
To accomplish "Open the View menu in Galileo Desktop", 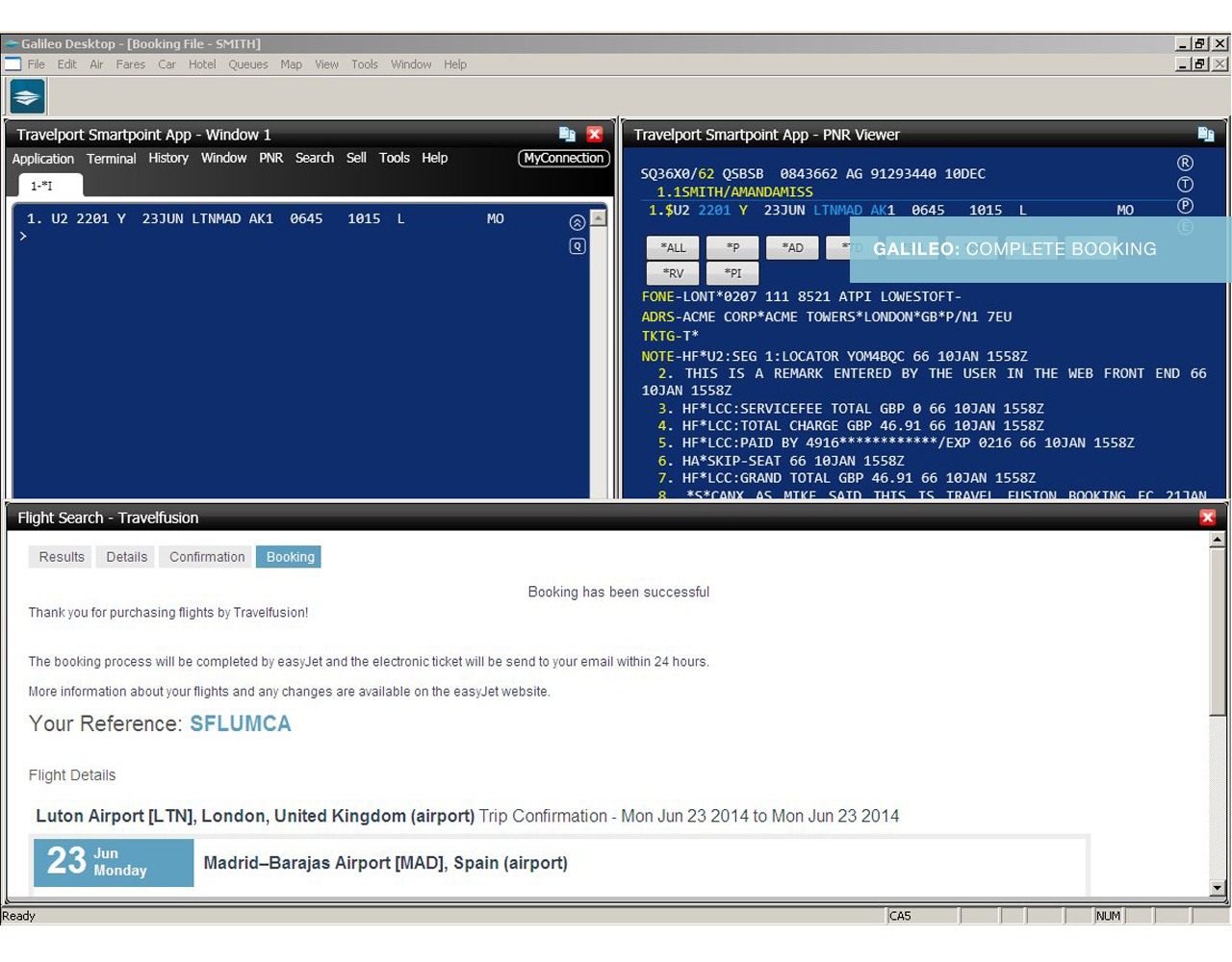I will (x=327, y=64).
